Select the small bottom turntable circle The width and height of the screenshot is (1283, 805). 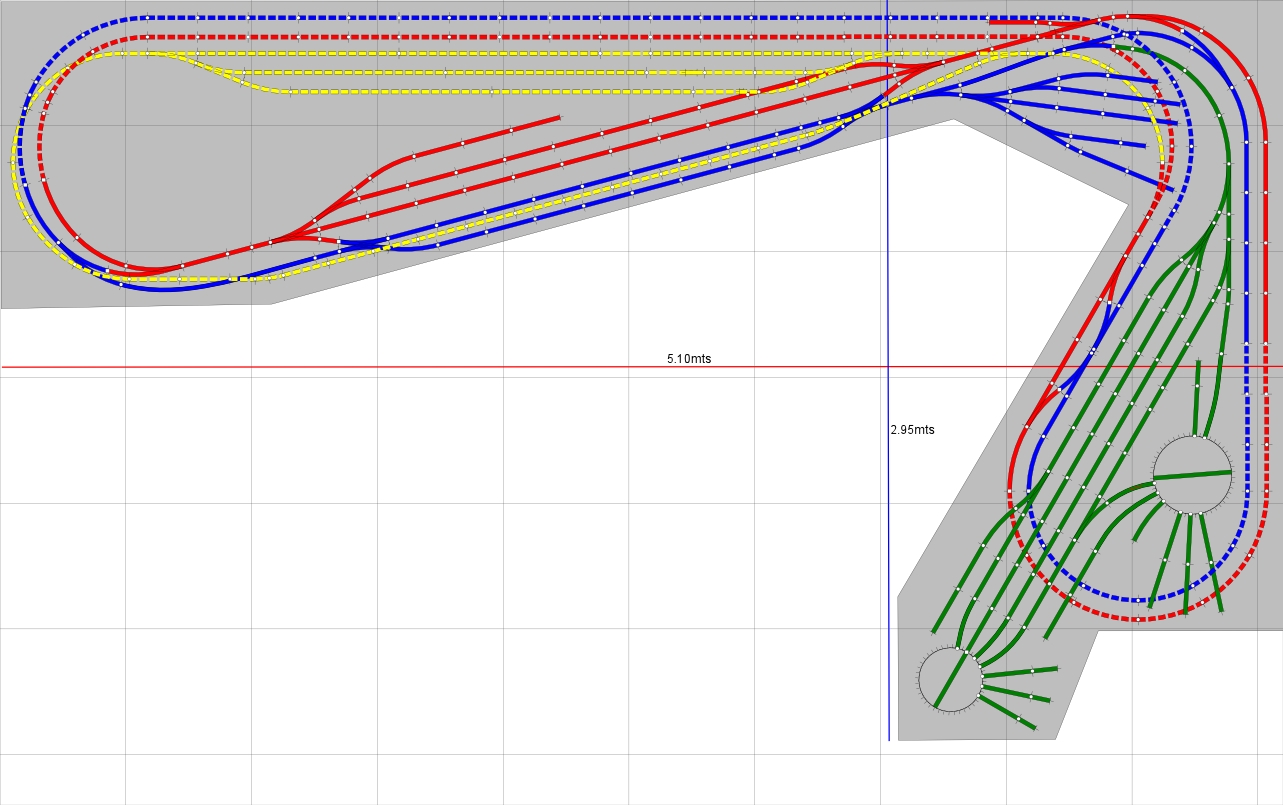[x=951, y=680]
